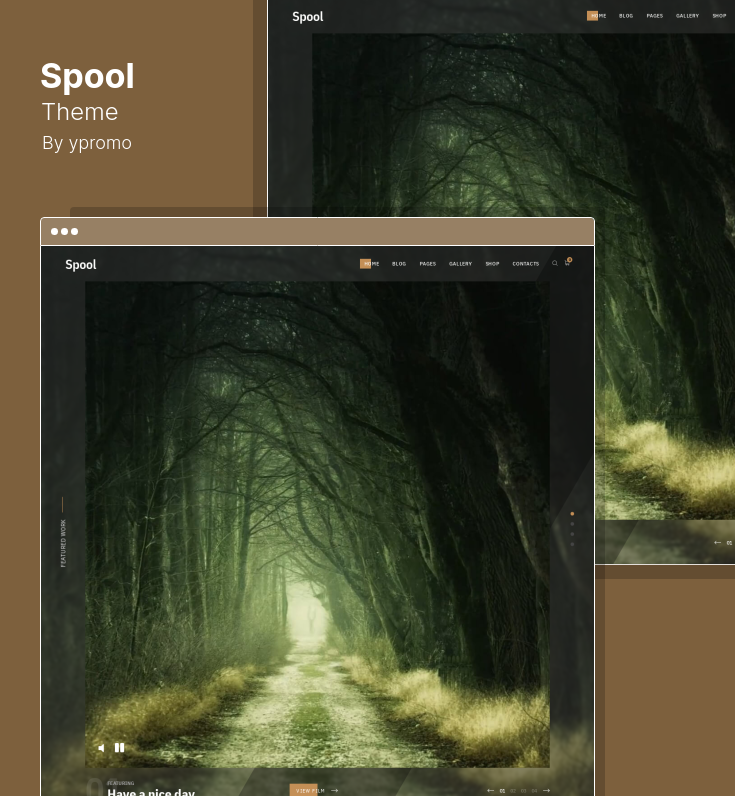Viewport: 735px width, 796px height.
Task: Select the Home menu in front window
Action: pos(370,264)
